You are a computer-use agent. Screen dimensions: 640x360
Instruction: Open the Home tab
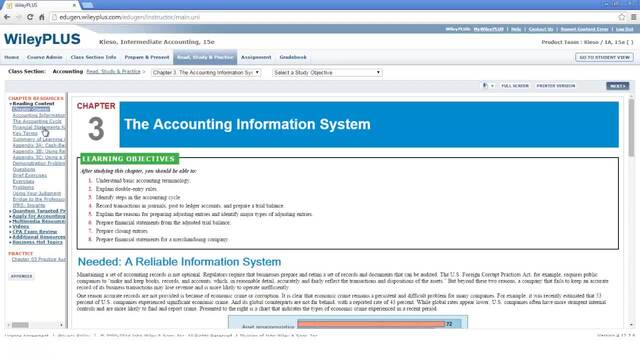[11, 57]
